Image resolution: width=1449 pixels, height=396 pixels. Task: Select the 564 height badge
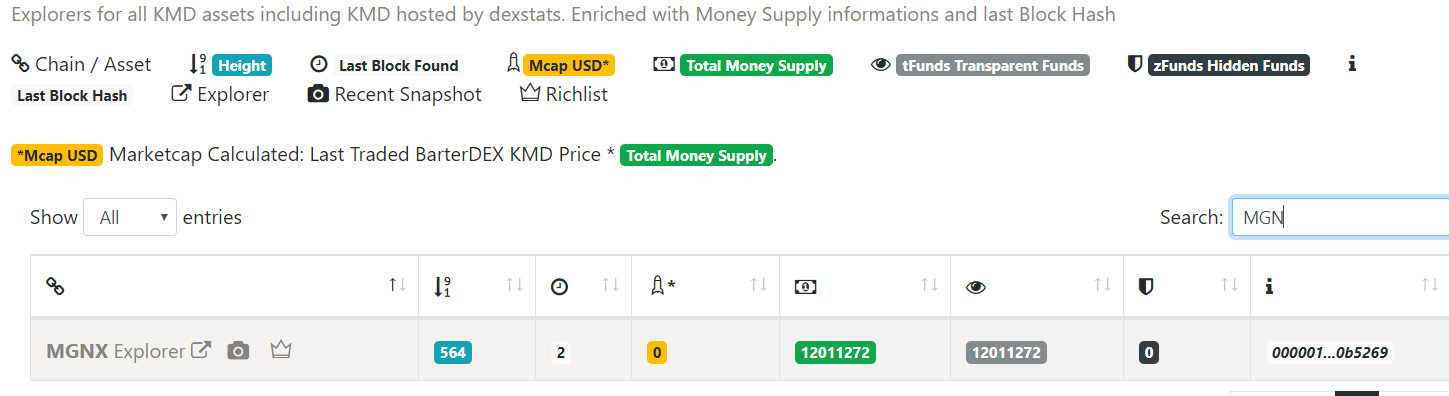pos(453,352)
